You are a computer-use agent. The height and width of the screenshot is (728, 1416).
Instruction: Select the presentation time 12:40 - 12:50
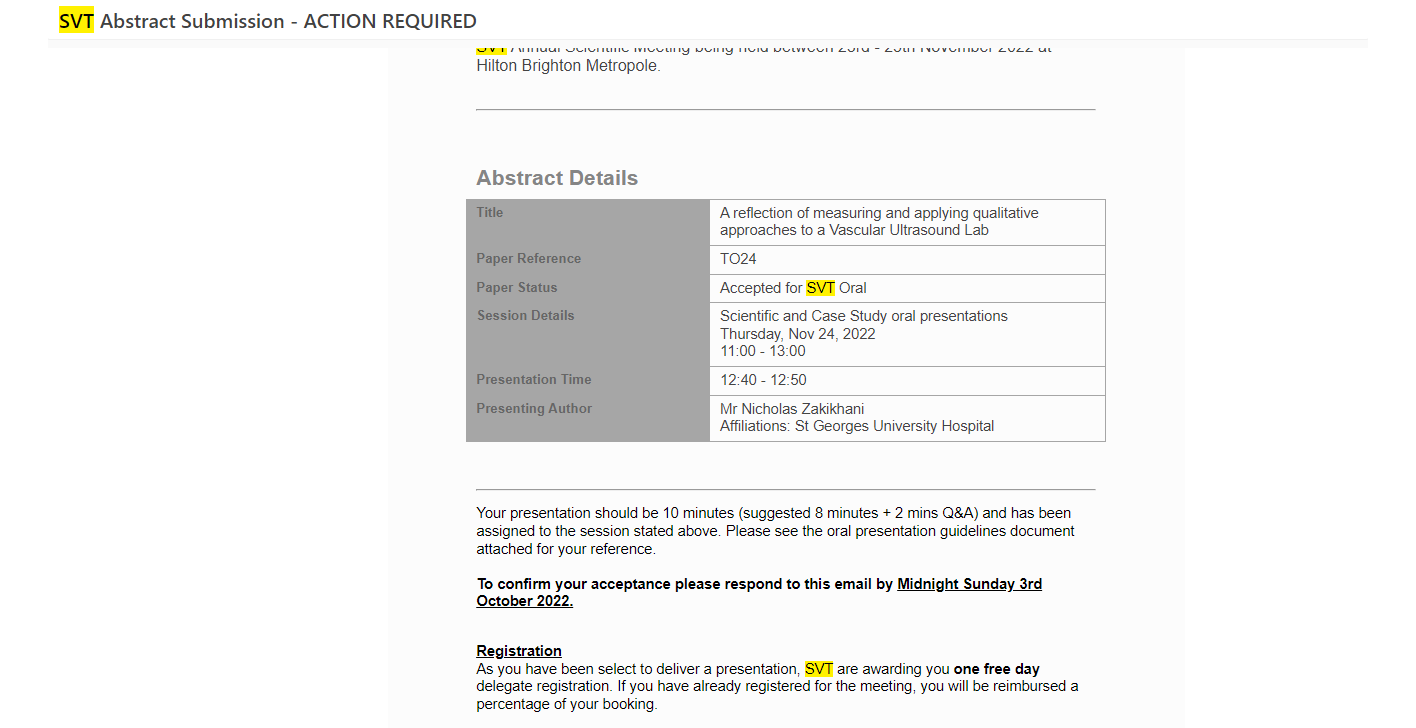coord(763,380)
